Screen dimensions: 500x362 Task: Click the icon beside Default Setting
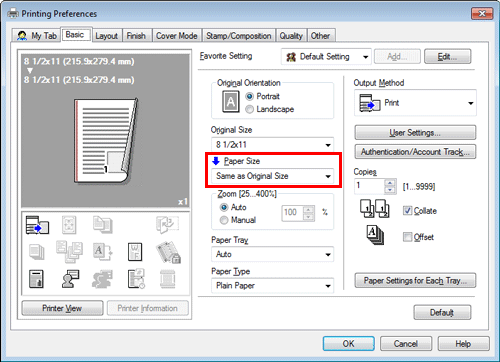291,57
